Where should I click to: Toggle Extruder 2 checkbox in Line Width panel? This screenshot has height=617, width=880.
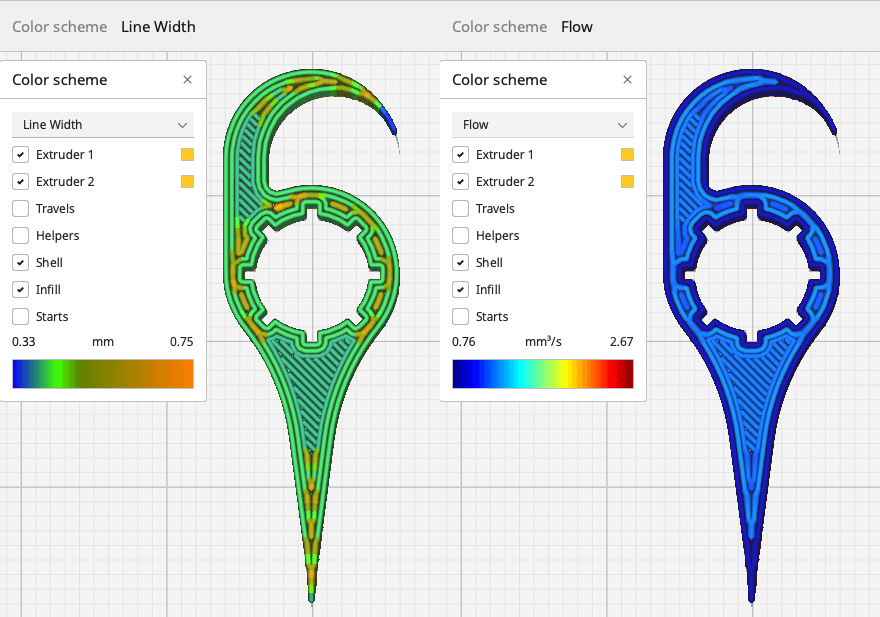(x=20, y=182)
